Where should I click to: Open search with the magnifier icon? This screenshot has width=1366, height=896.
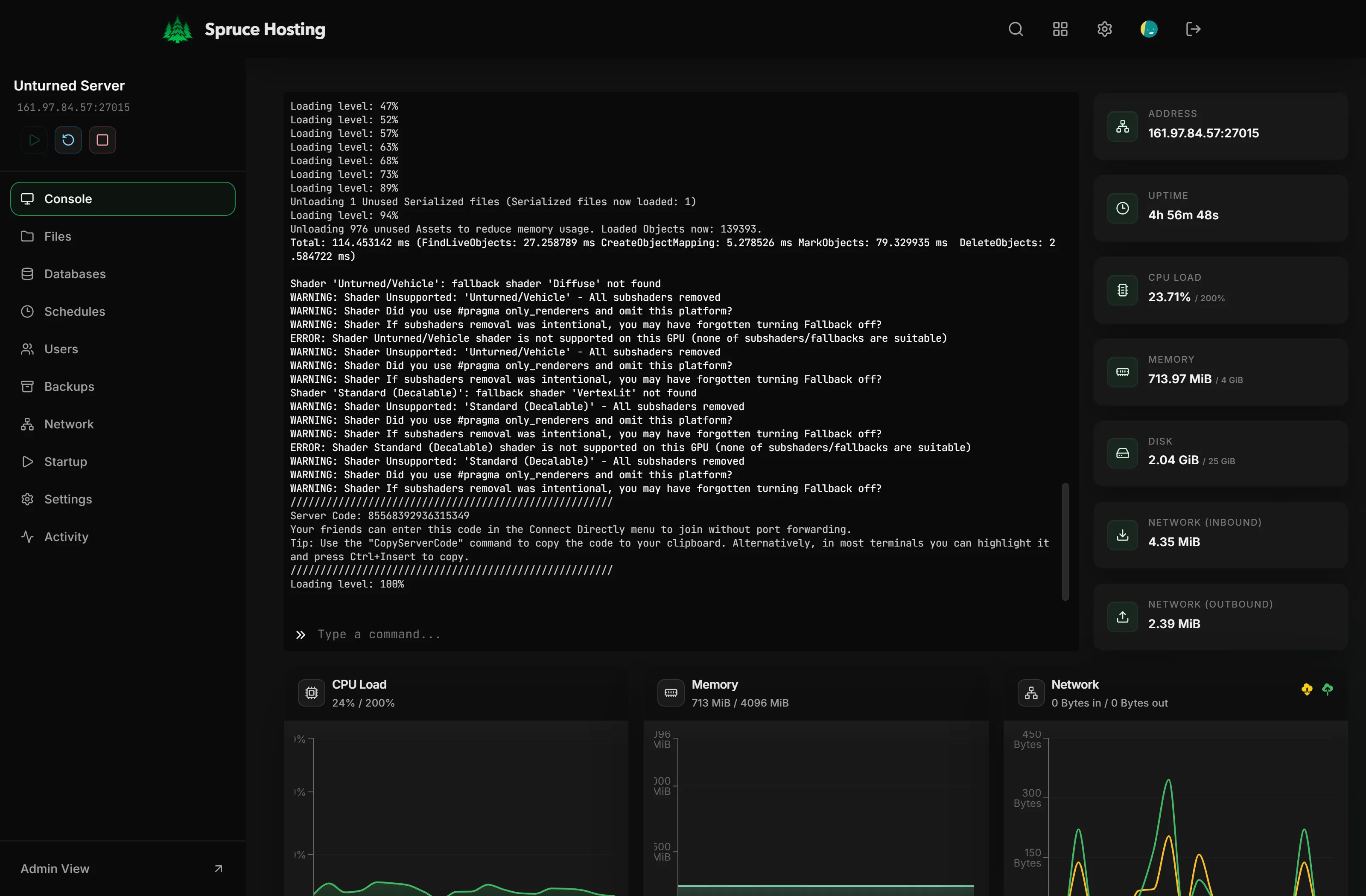point(1016,29)
